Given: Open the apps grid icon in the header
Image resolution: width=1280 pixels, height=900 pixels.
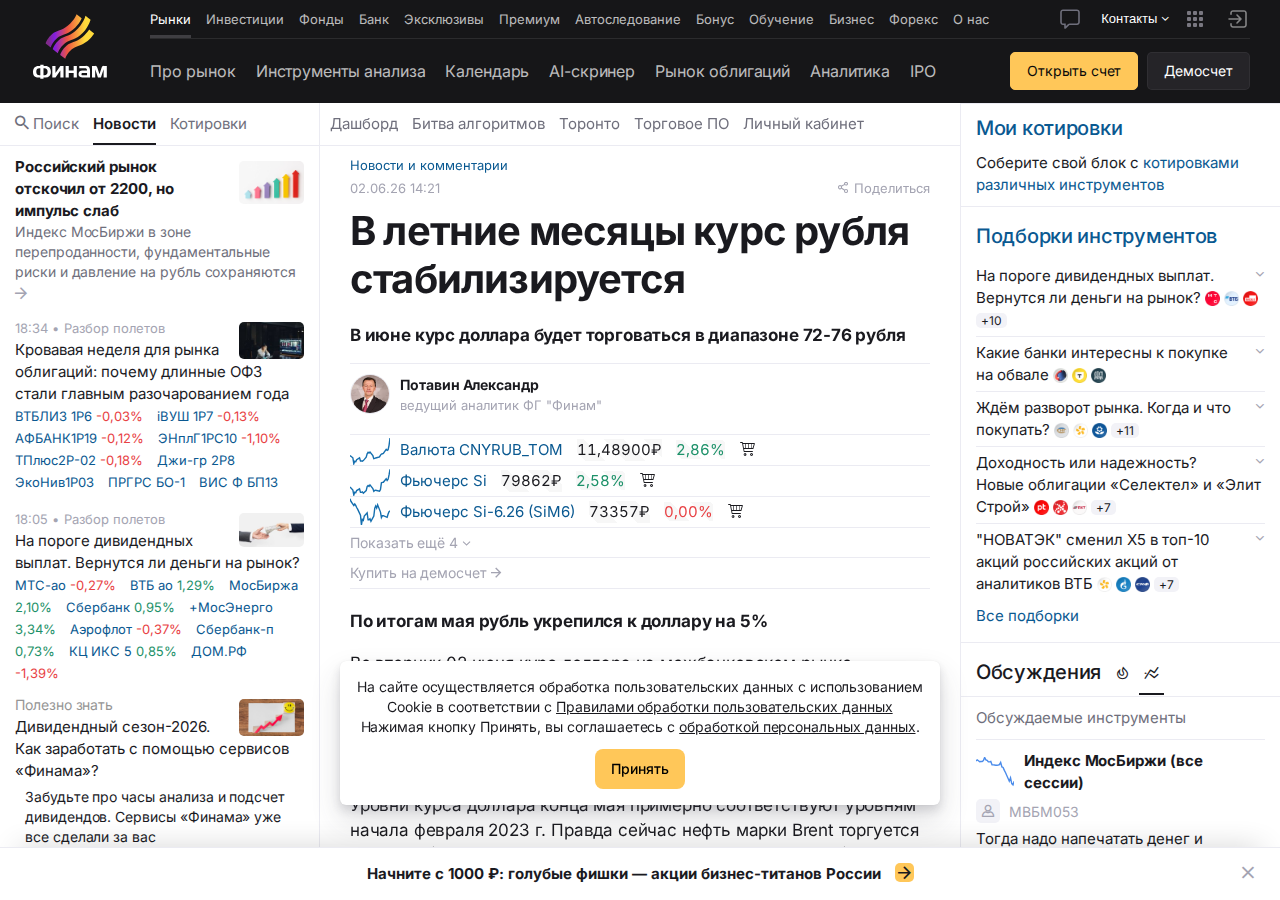Looking at the screenshot, I should (1194, 19).
